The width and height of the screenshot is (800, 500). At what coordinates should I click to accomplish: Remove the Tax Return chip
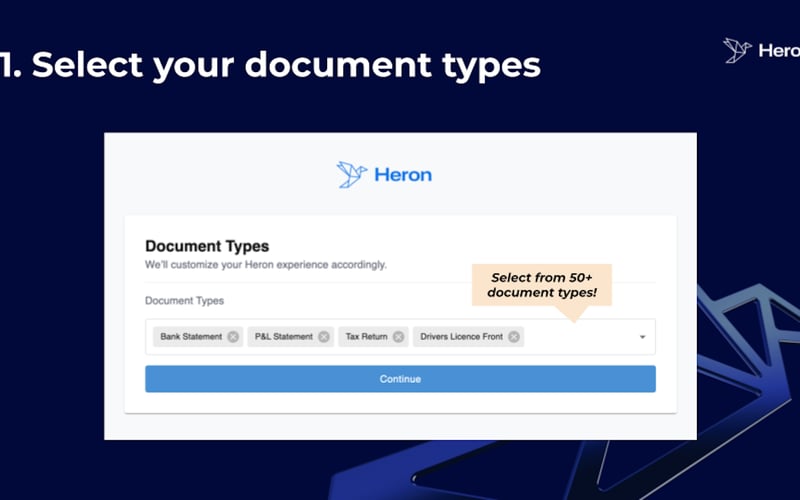(399, 337)
